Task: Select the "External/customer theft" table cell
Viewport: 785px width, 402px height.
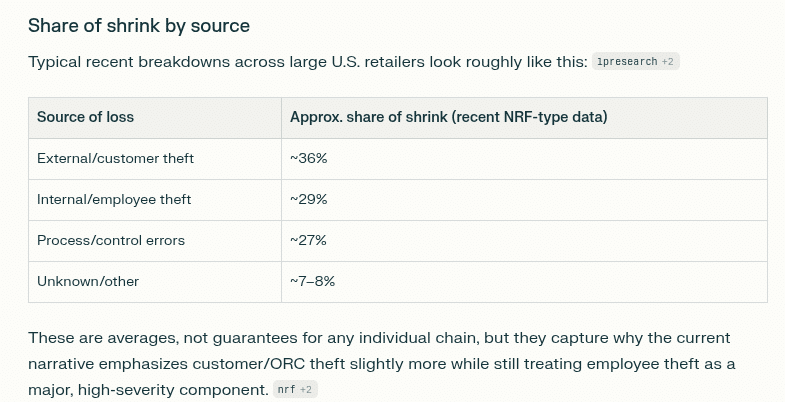Action: [x=115, y=158]
